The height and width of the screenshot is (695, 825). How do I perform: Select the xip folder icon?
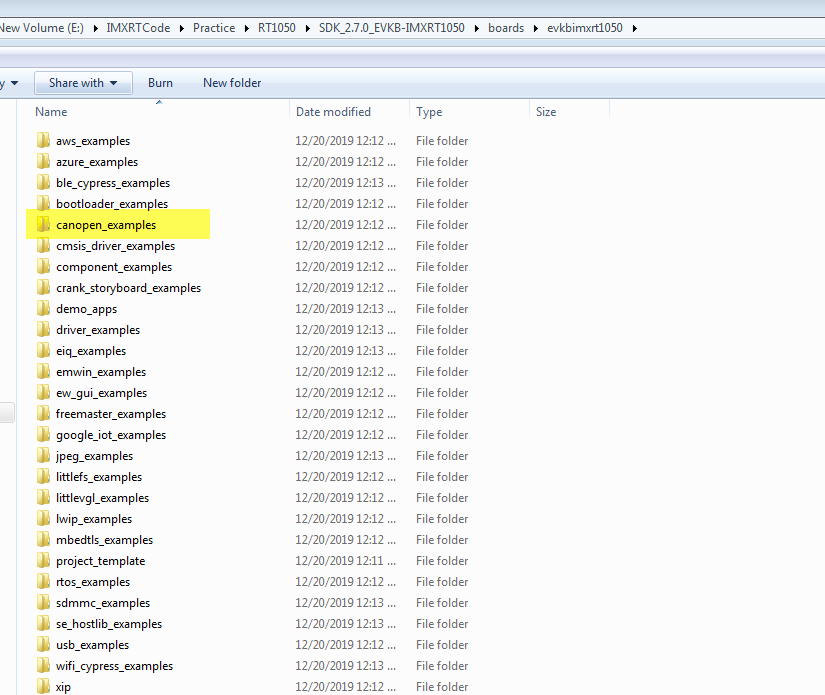(44, 687)
